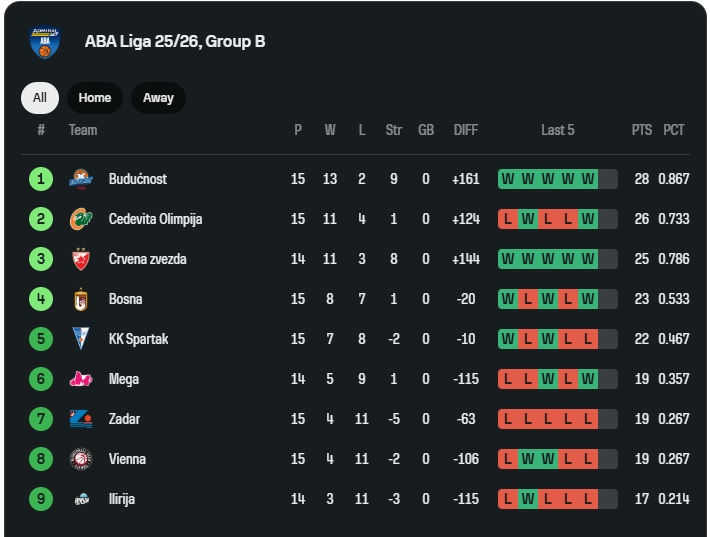Click the Ilirija team logo

80,499
